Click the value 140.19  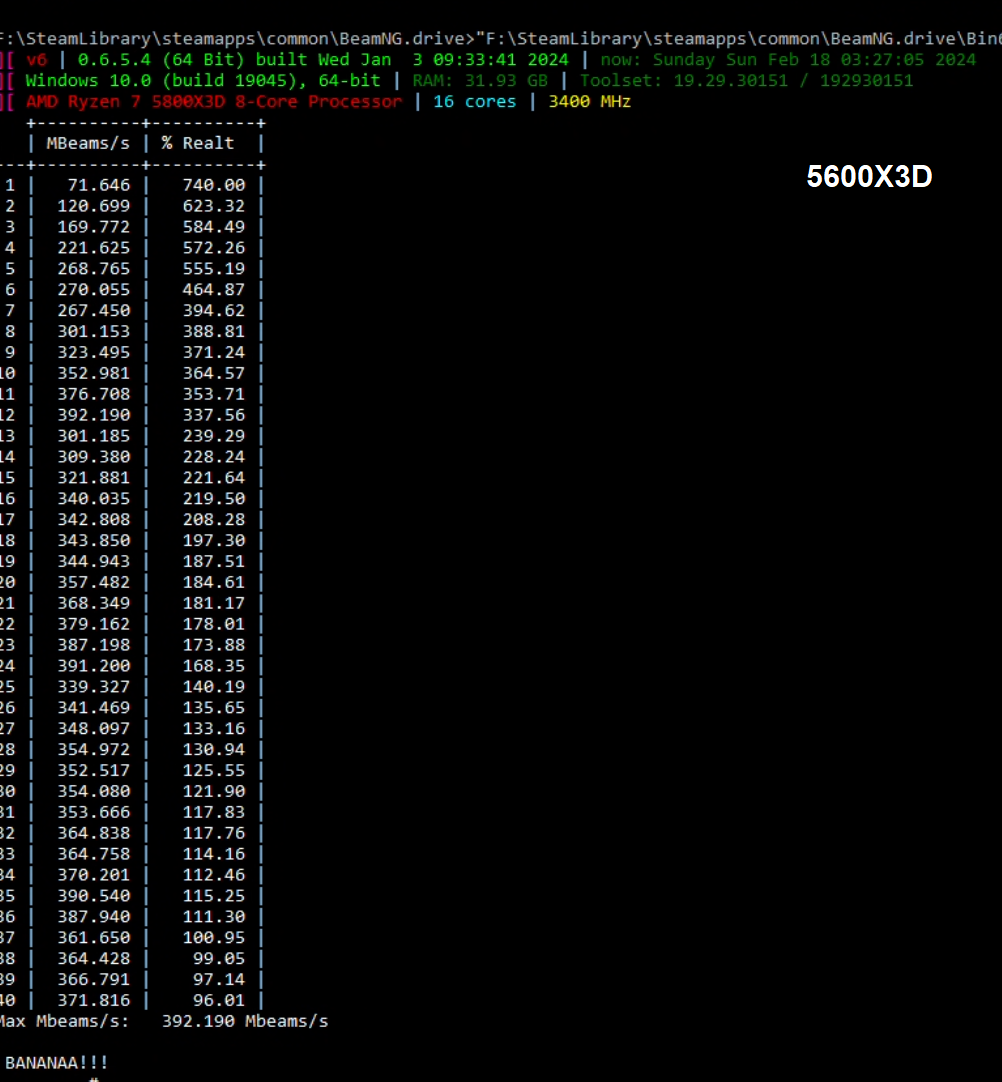click(x=214, y=687)
